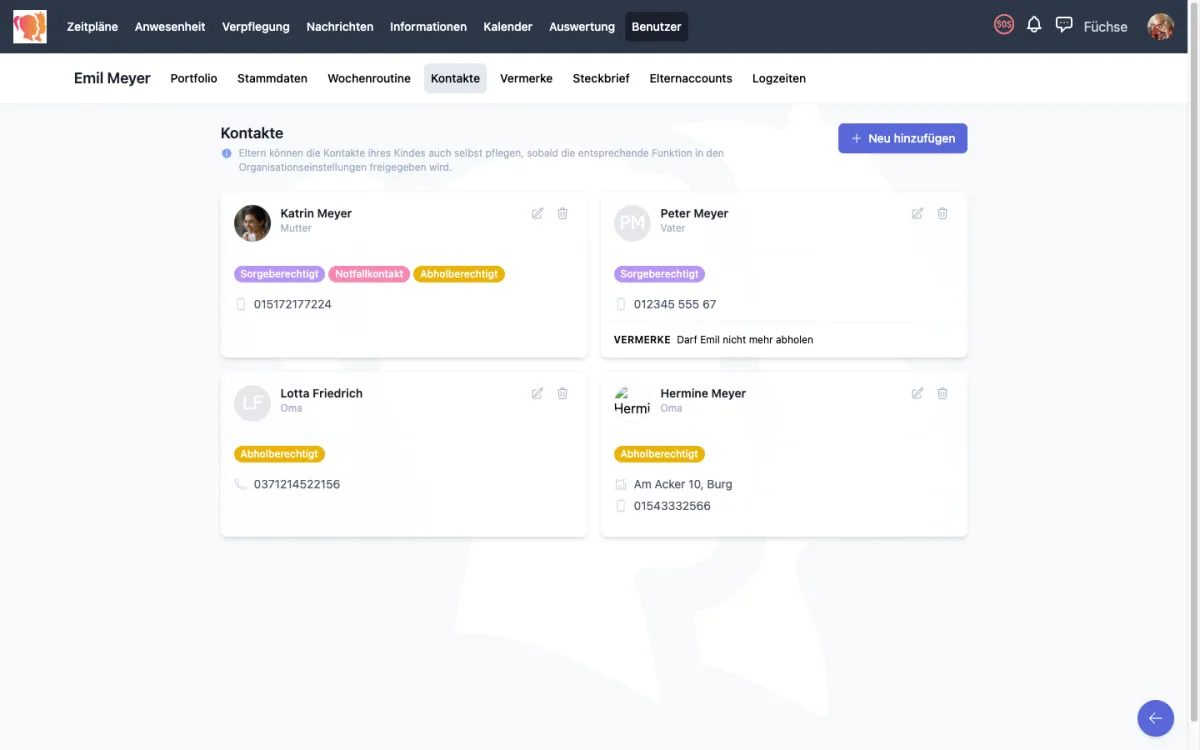Image resolution: width=1200 pixels, height=750 pixels.
Task: Click phone number 01543332566
Action: click(x=672, y=506)
